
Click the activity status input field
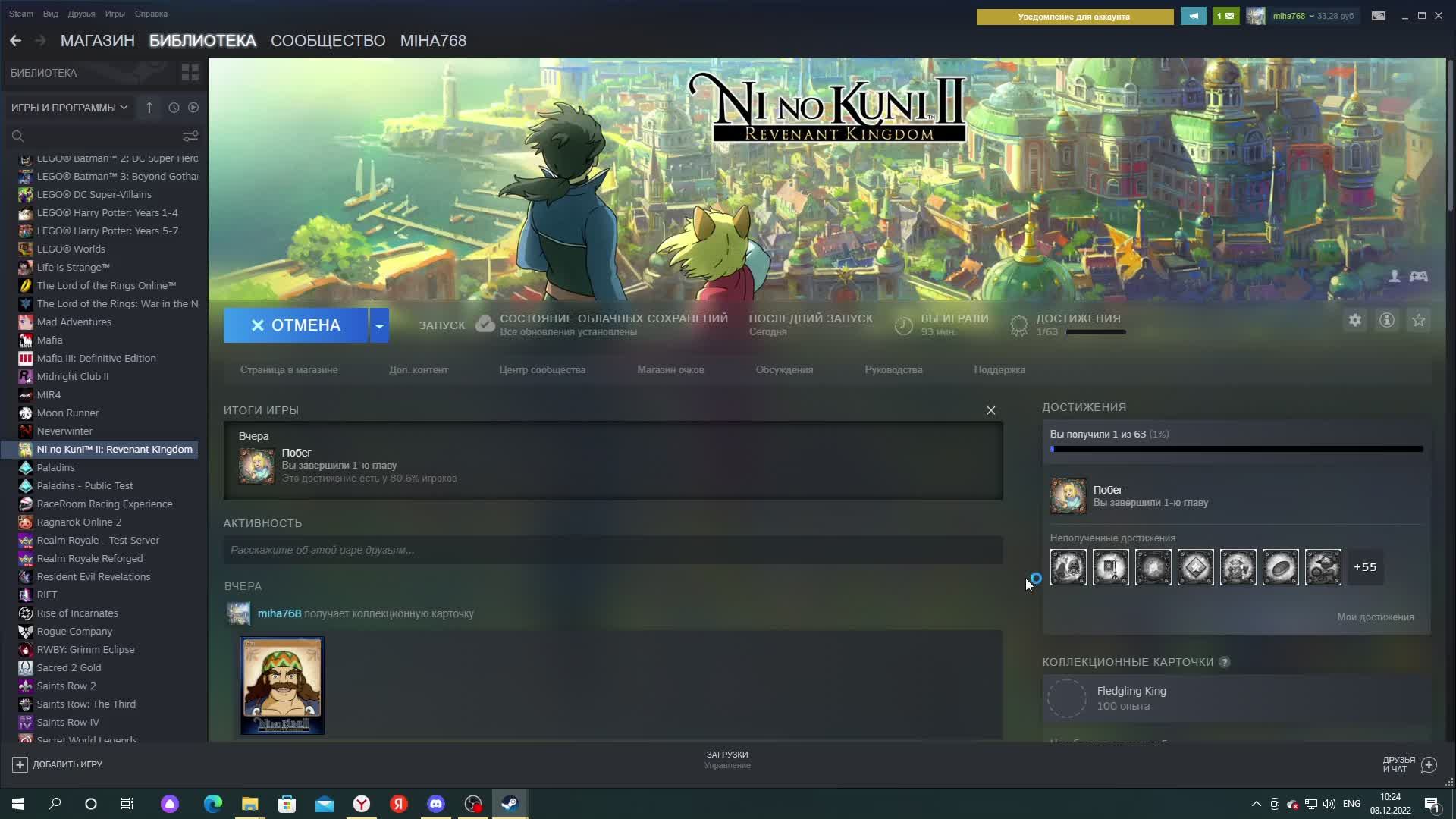click(x=613, y=550)
